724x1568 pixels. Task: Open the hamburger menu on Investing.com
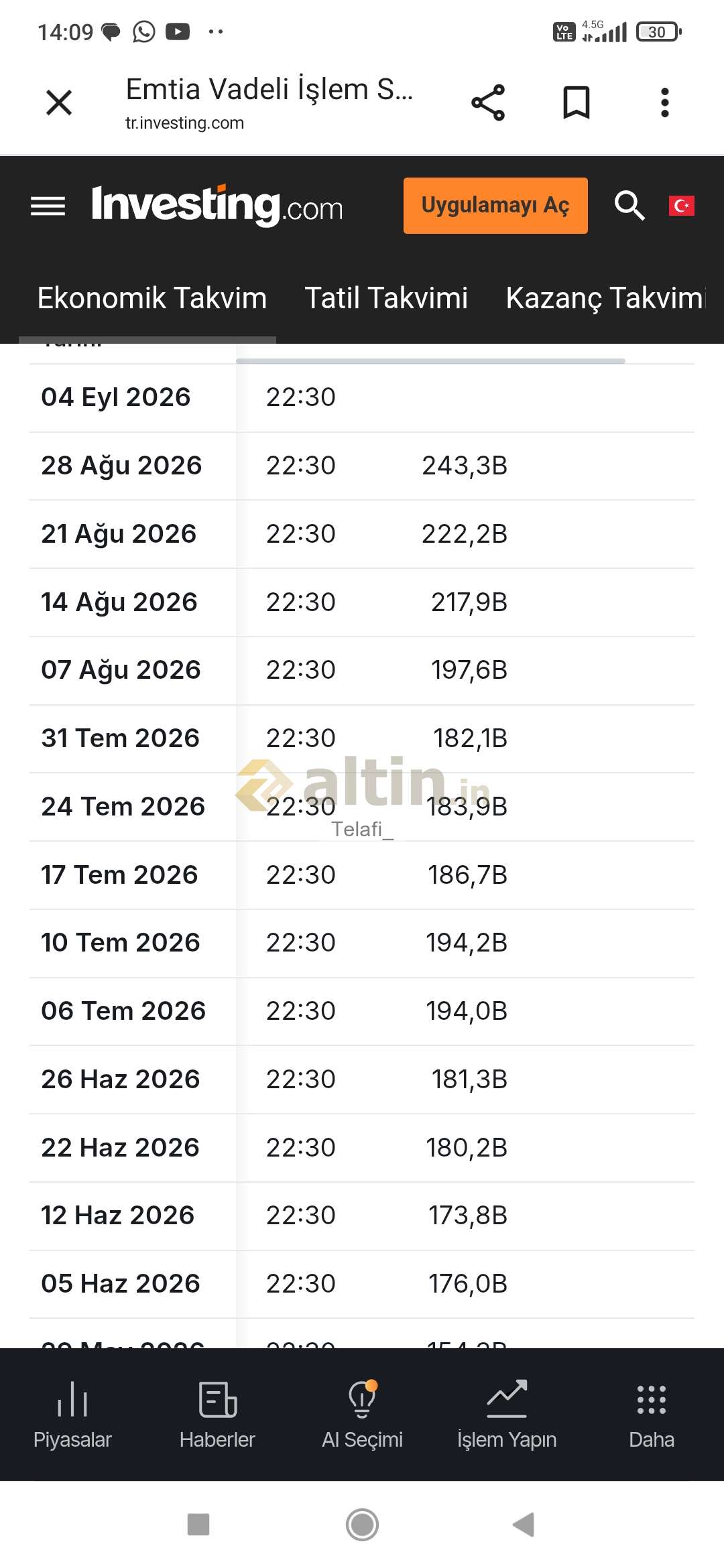click(x=48, y=206)
